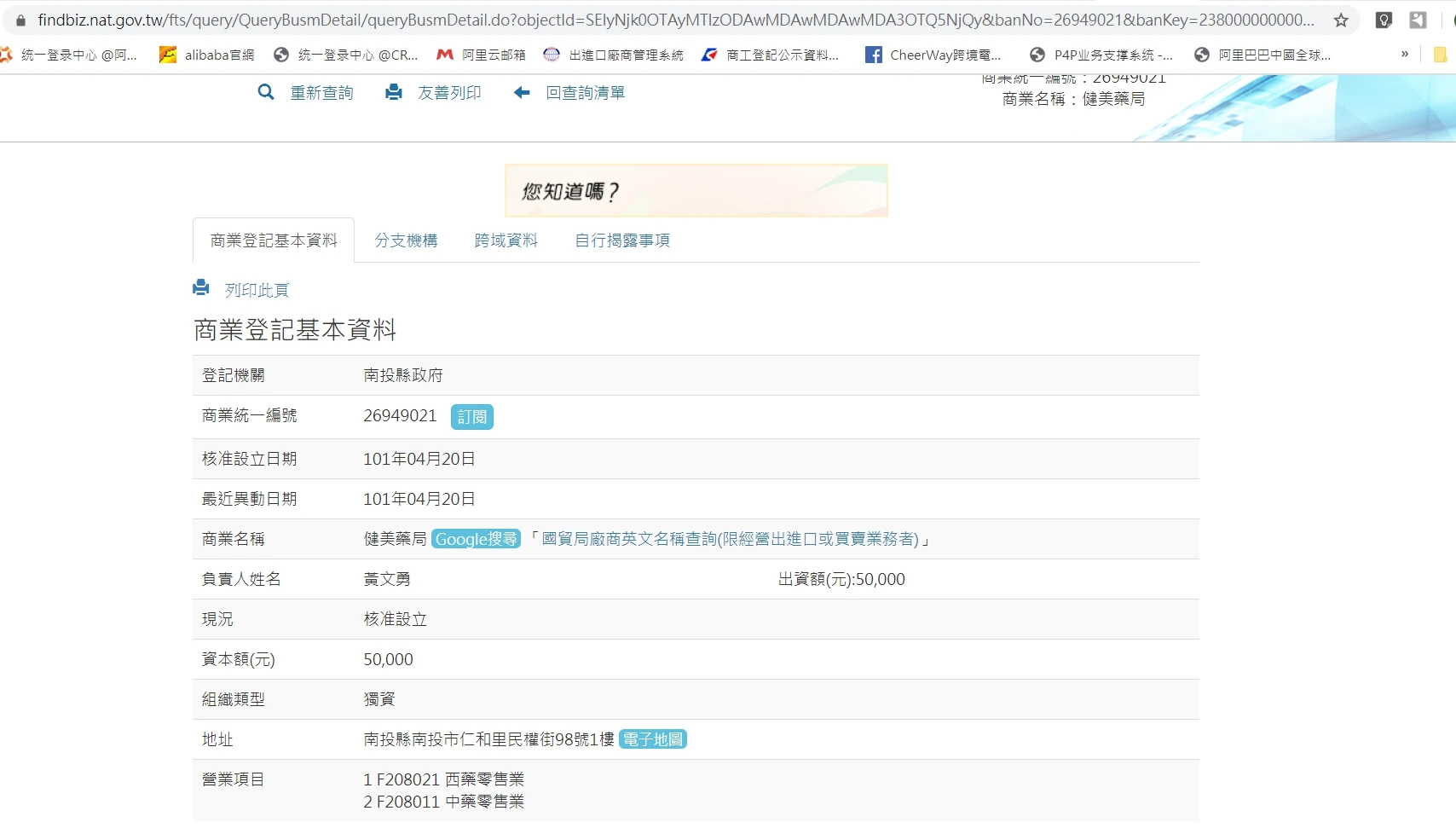Screen dimensions: 1456x834
Task: Click the printer icon beside 列印此頁
Action: coord(201,288)
